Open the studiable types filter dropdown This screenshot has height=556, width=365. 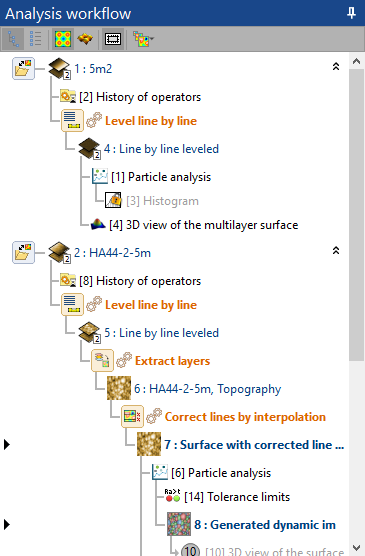click(x=143, y=39)
